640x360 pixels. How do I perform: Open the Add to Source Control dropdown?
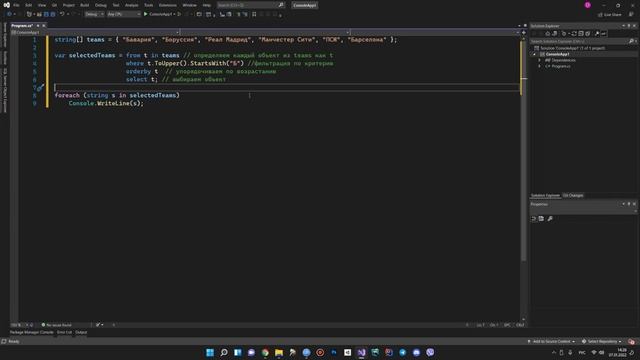[x=551, y=341]
